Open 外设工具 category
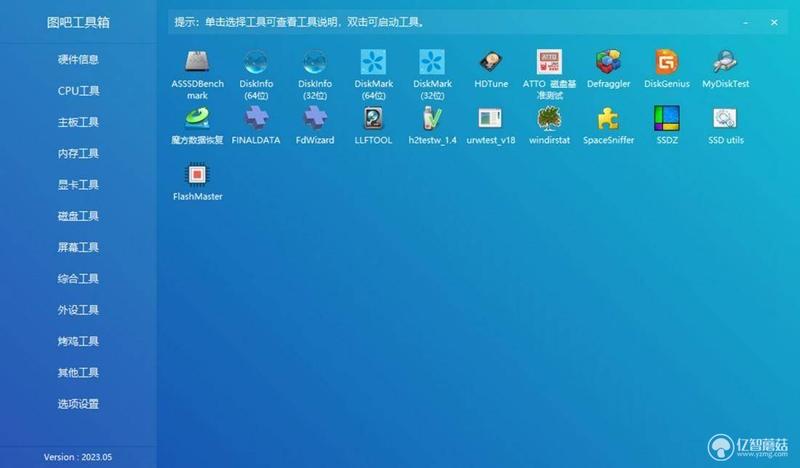This screenshot has width=800, height=468. (x=78, y=310)
